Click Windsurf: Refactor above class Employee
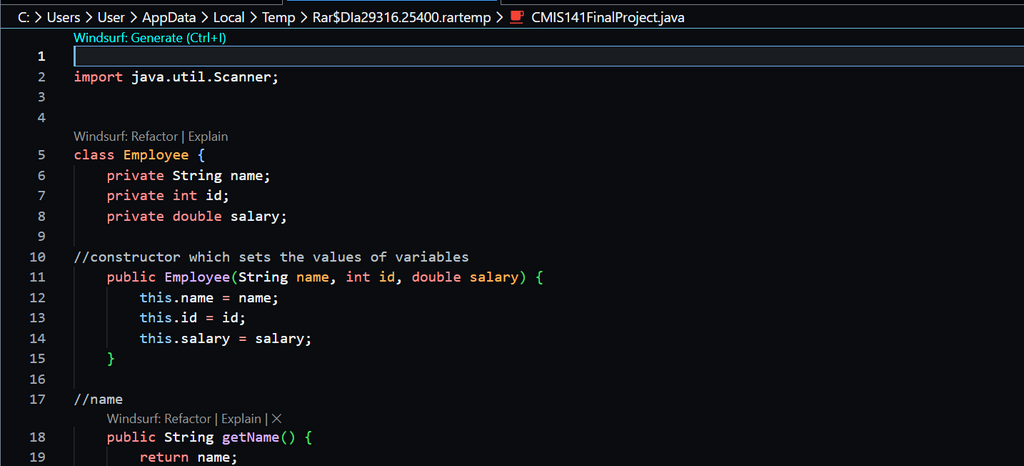The height and width of the screenshot is (466, 1024). tap(125, 136)
